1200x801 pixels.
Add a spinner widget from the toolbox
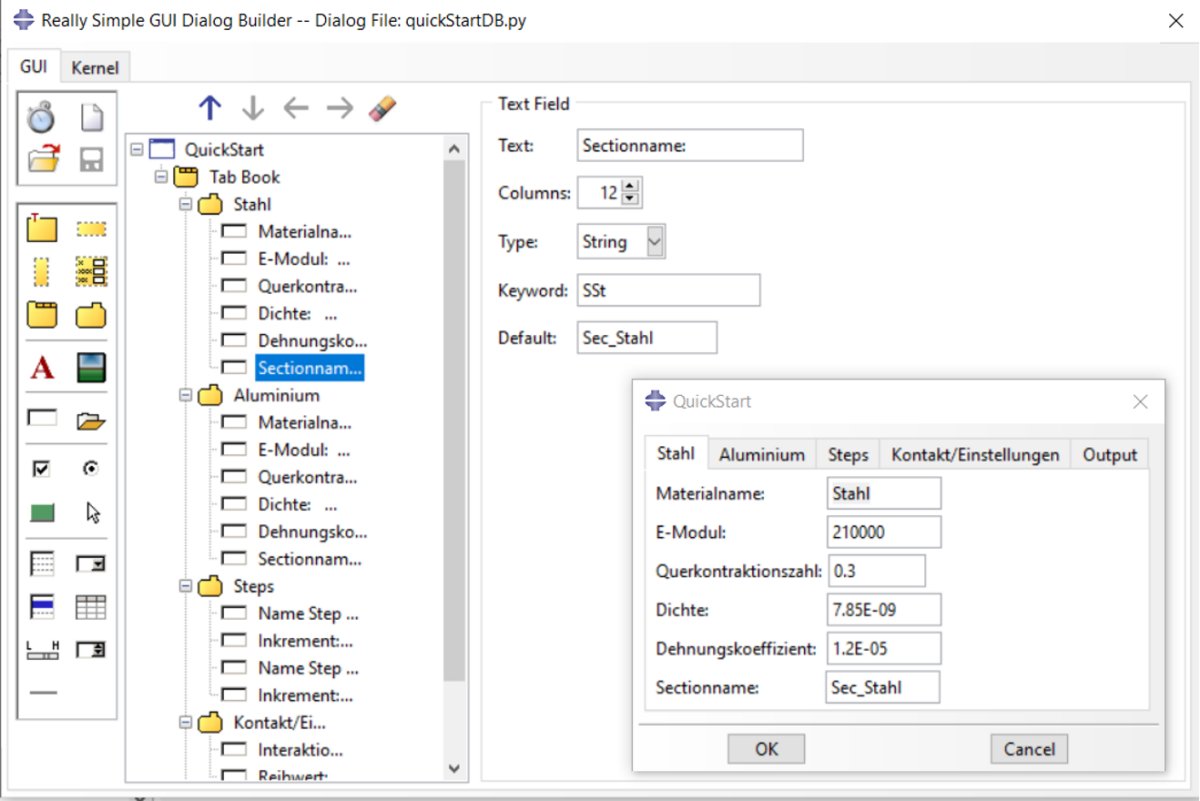(91, 650)
